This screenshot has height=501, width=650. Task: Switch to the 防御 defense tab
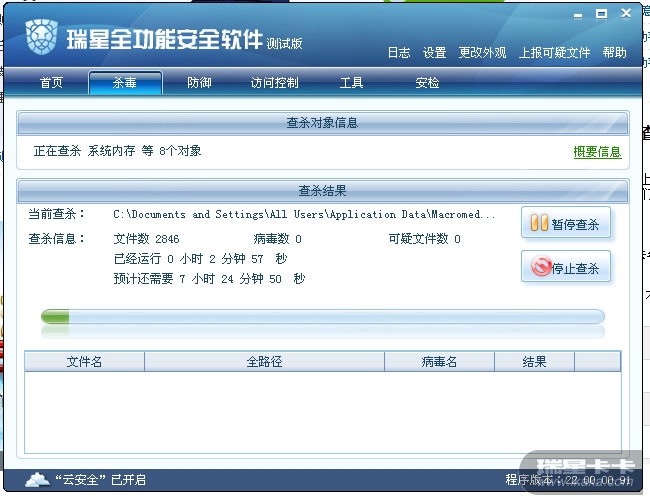(199, 82)
